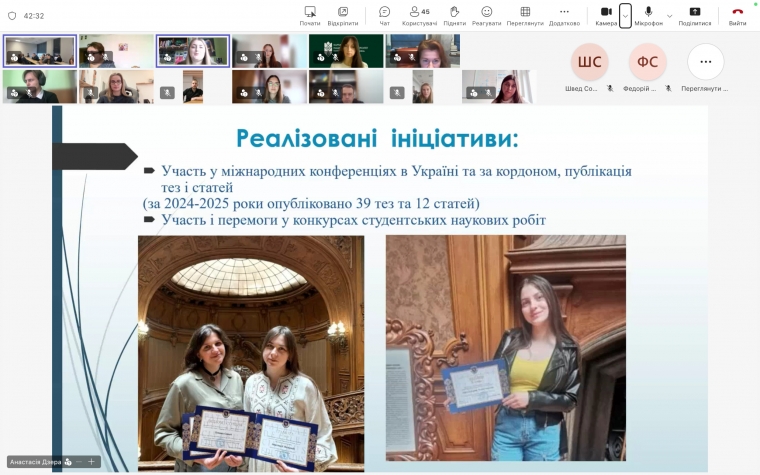Click Почати (take control) icon

tap(310, 15)
